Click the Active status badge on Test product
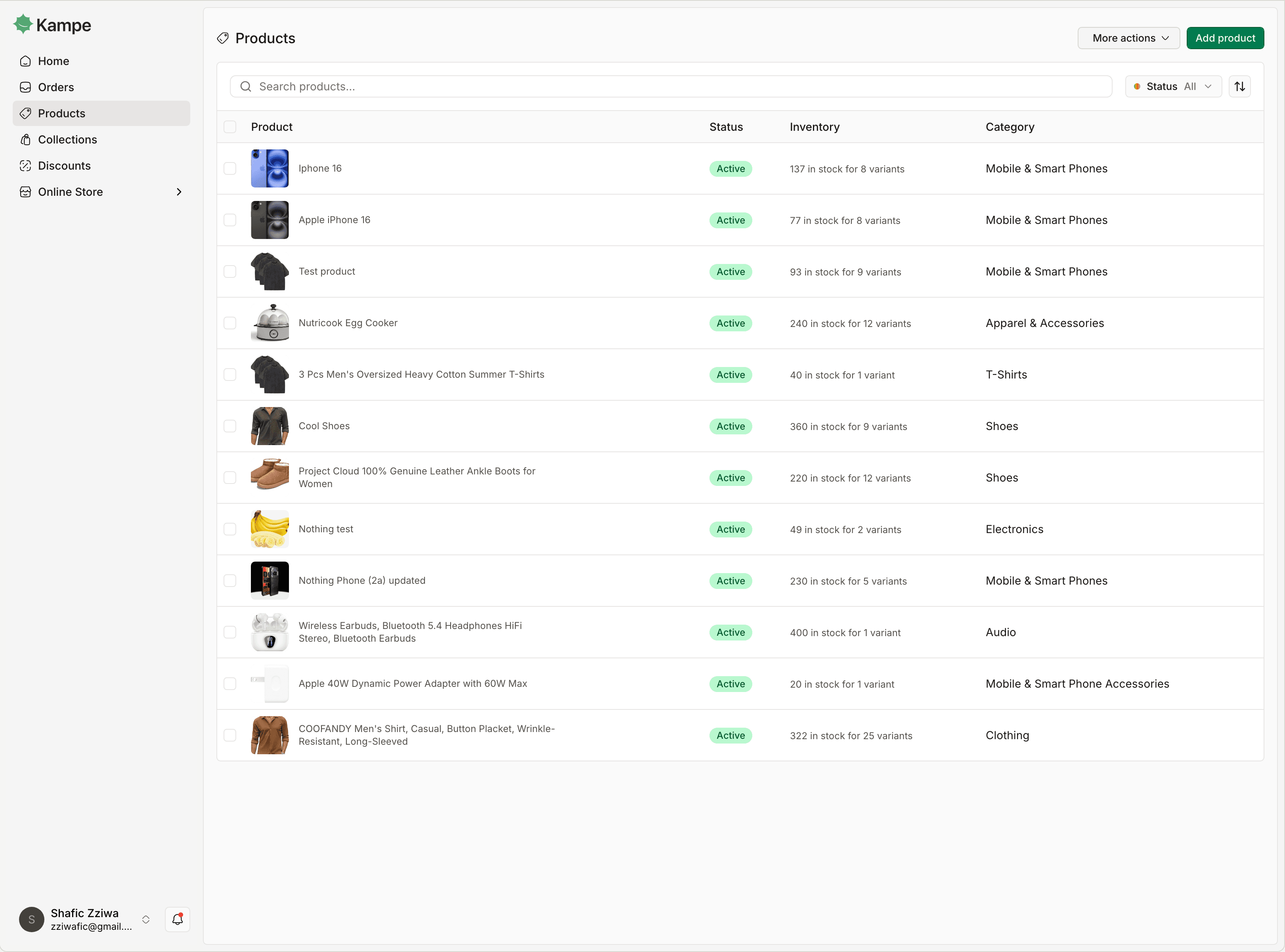The width and height of the screenshot is (1285, 952). coord(730,271)
